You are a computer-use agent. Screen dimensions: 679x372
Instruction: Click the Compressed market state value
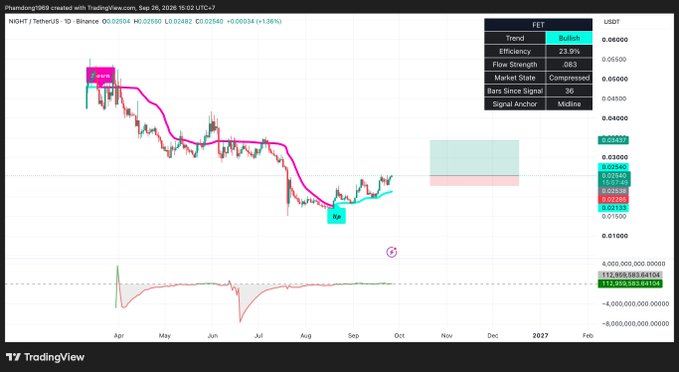coord(569,78)
